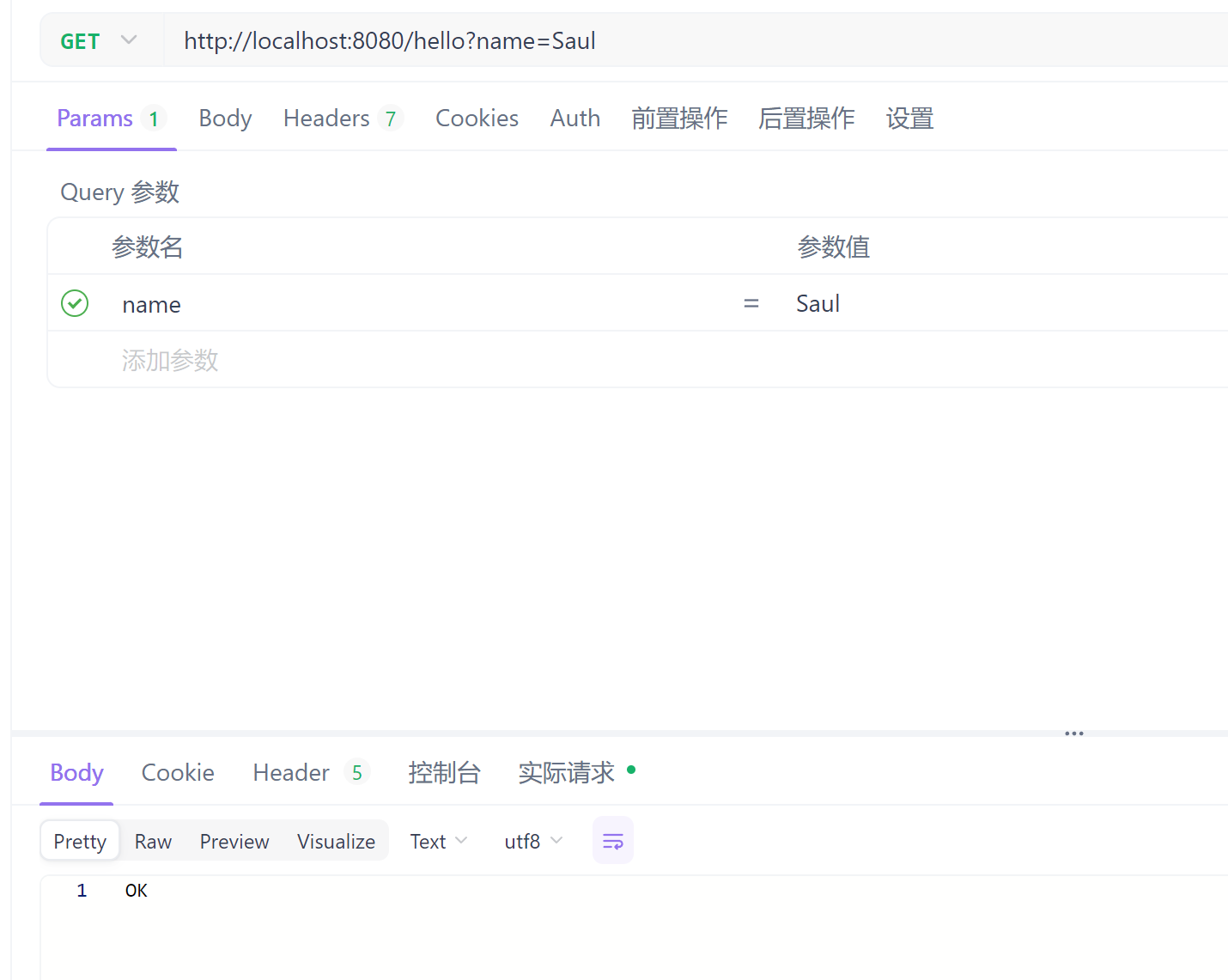The width and height of the screenshot is (1228, 980).
Task: Click the Params tab badge showing 1
Action: (x=153, y=118)
